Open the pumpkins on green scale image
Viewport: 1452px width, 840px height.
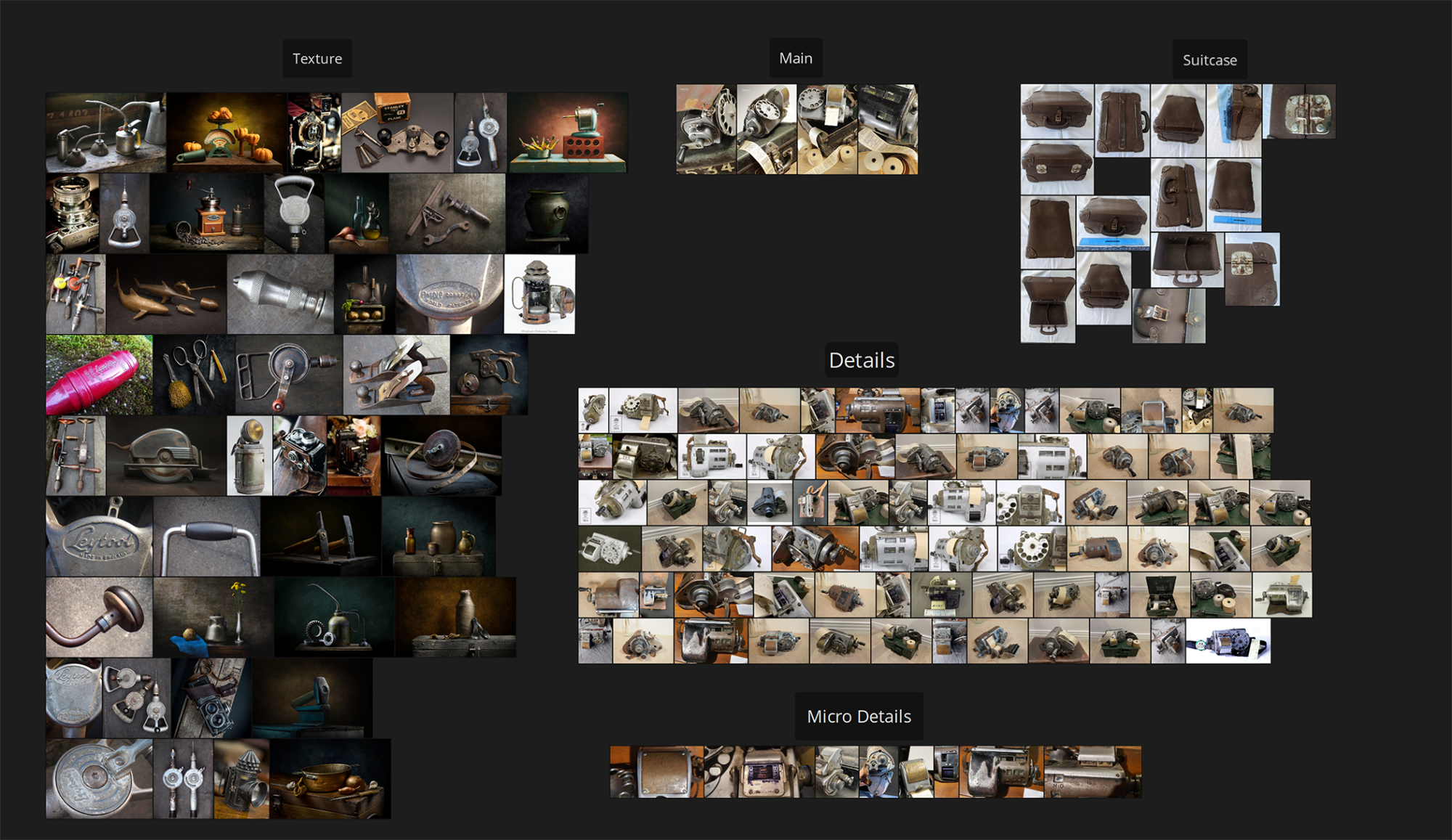tap(227, 133)
